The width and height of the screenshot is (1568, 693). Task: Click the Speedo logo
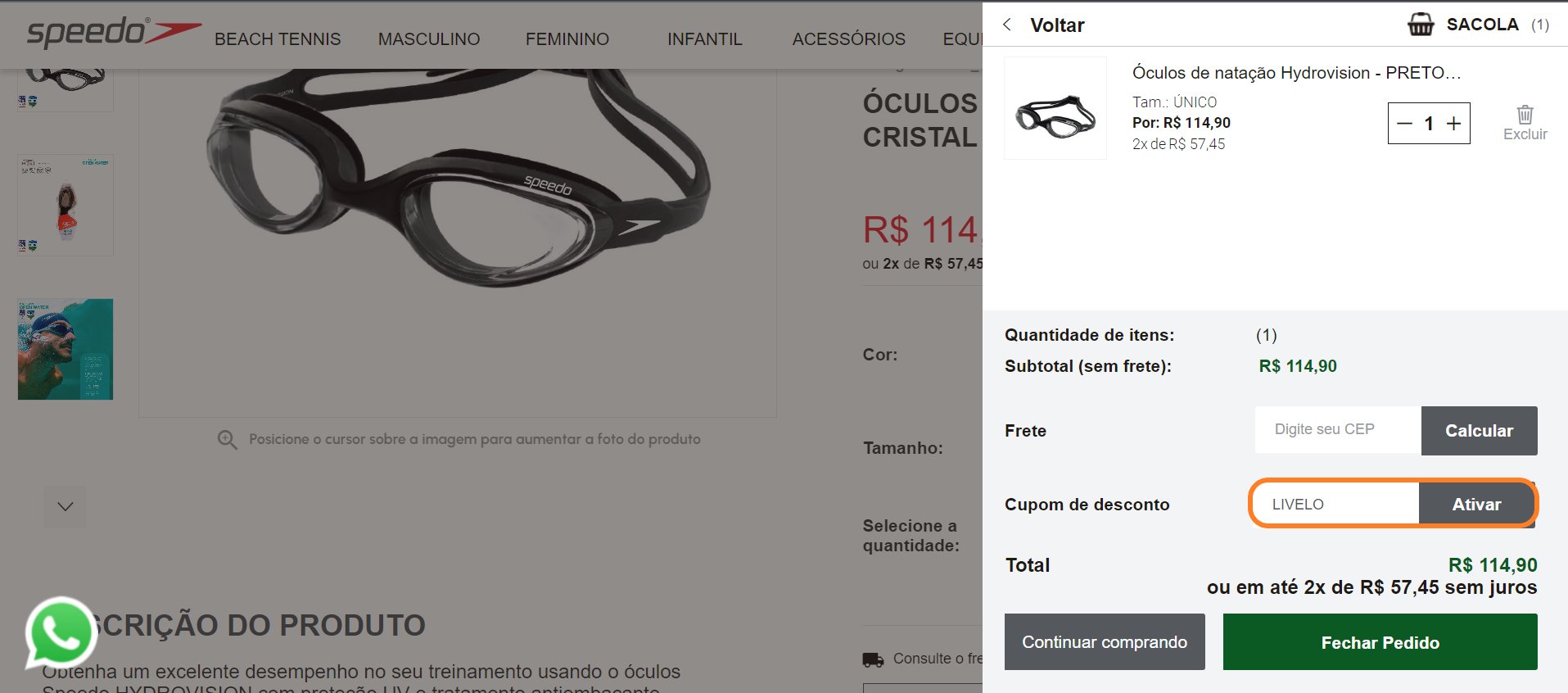(114, 32)
